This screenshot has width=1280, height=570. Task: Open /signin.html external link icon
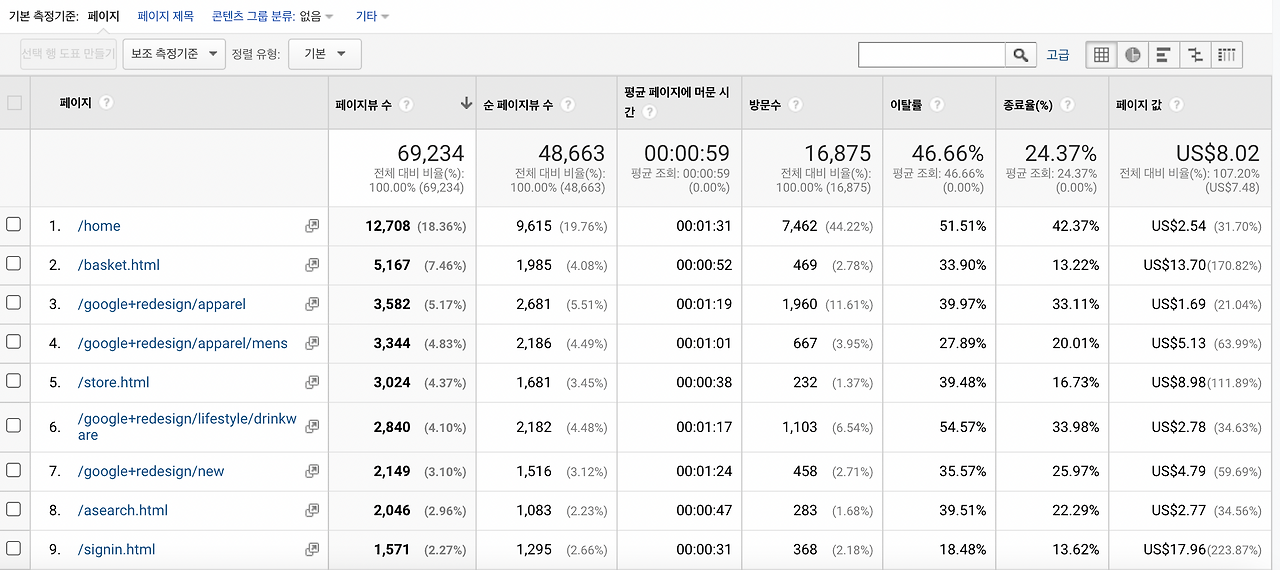pos(312,549)
